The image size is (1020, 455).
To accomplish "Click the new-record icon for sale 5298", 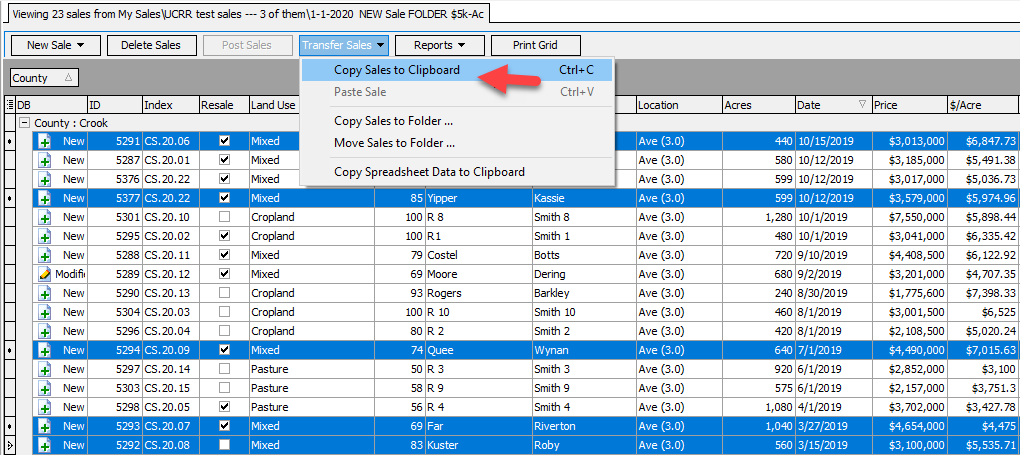I will click(x=44, y=407).
